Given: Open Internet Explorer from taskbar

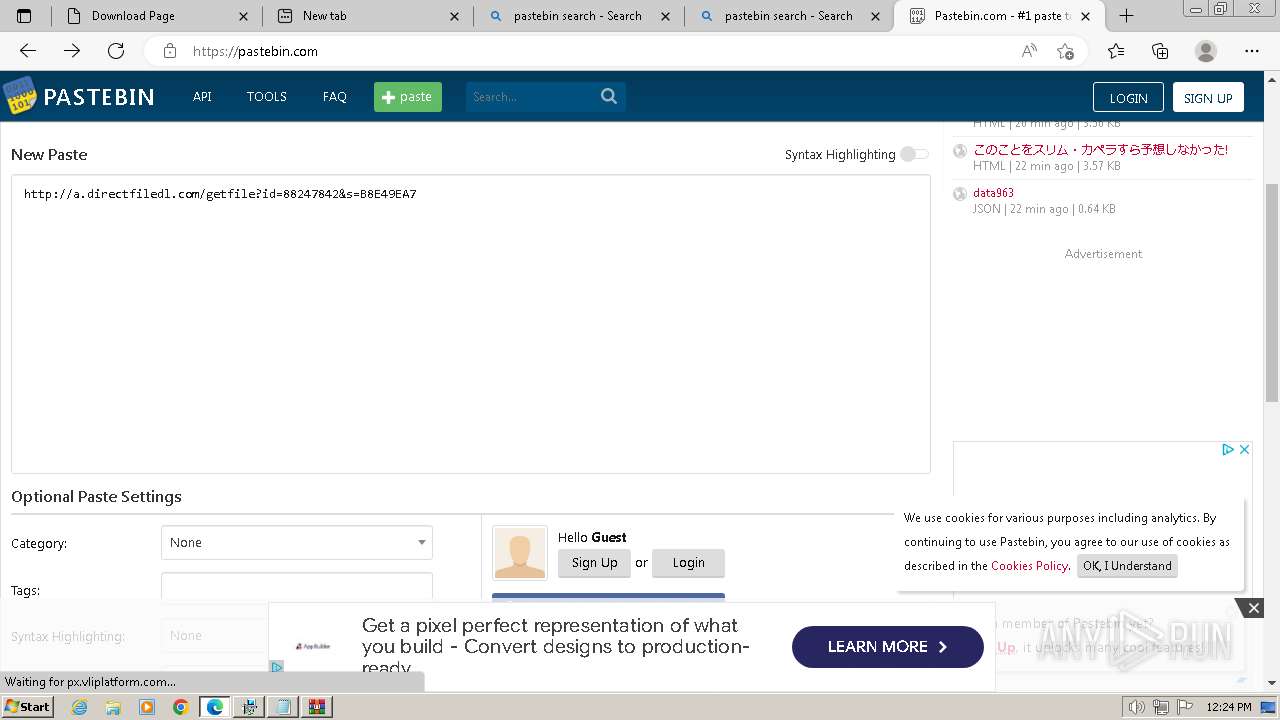Looking at the screenshot, I should click(79, 707).
